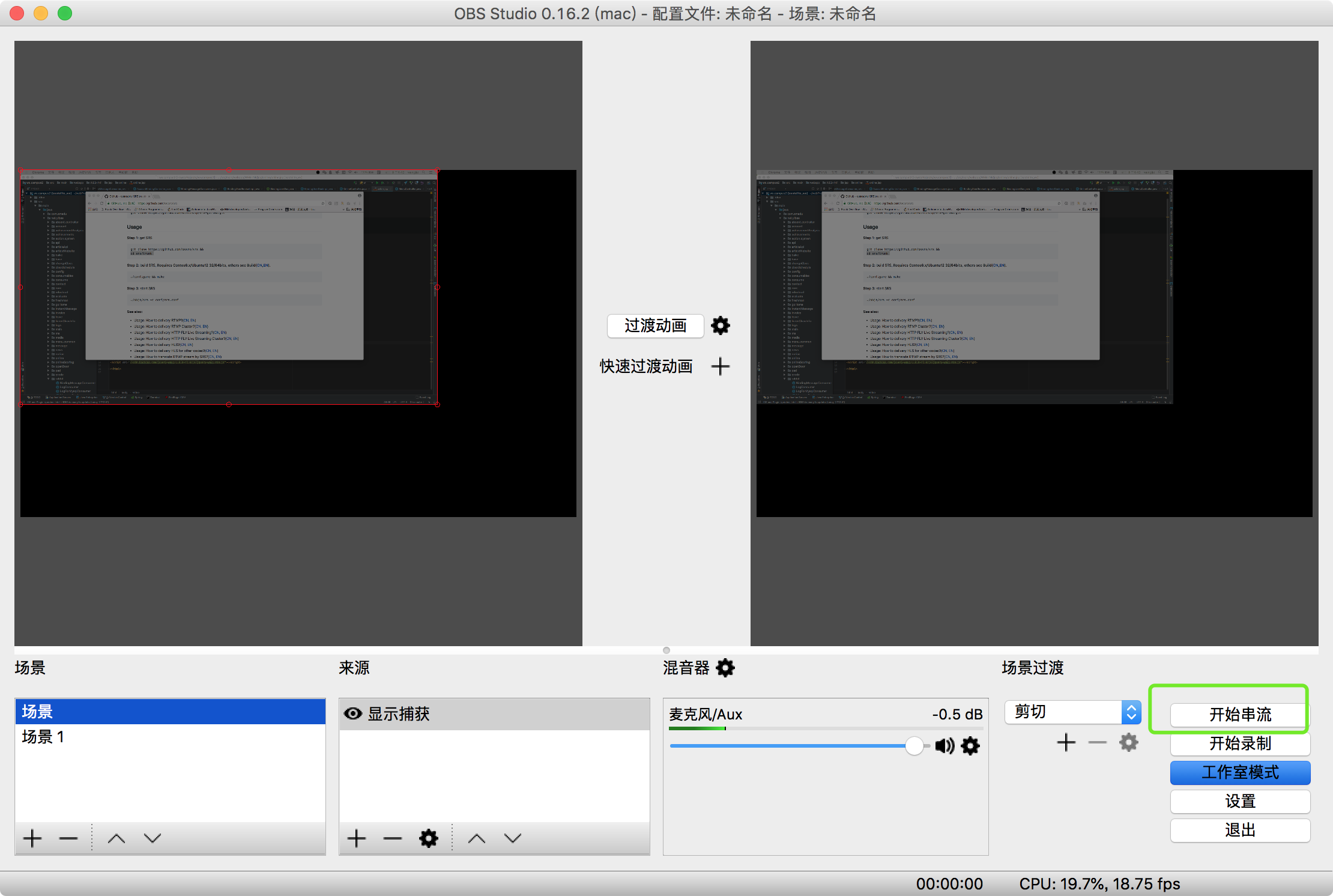Hide 显示捕获 source via eye icon

[x=353, y=713]
